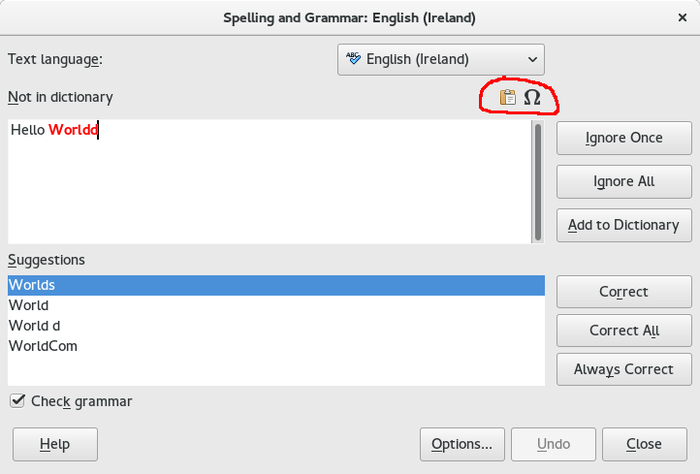700x474 pixels.
Task: Open the Options... dialog button
Action: (x=461, y=444)
